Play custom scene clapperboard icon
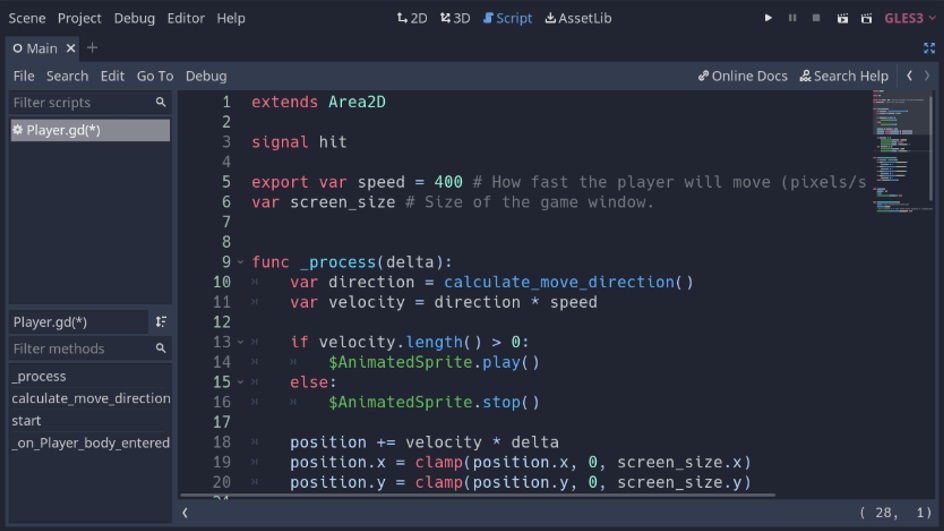 (x=866, y=18)
